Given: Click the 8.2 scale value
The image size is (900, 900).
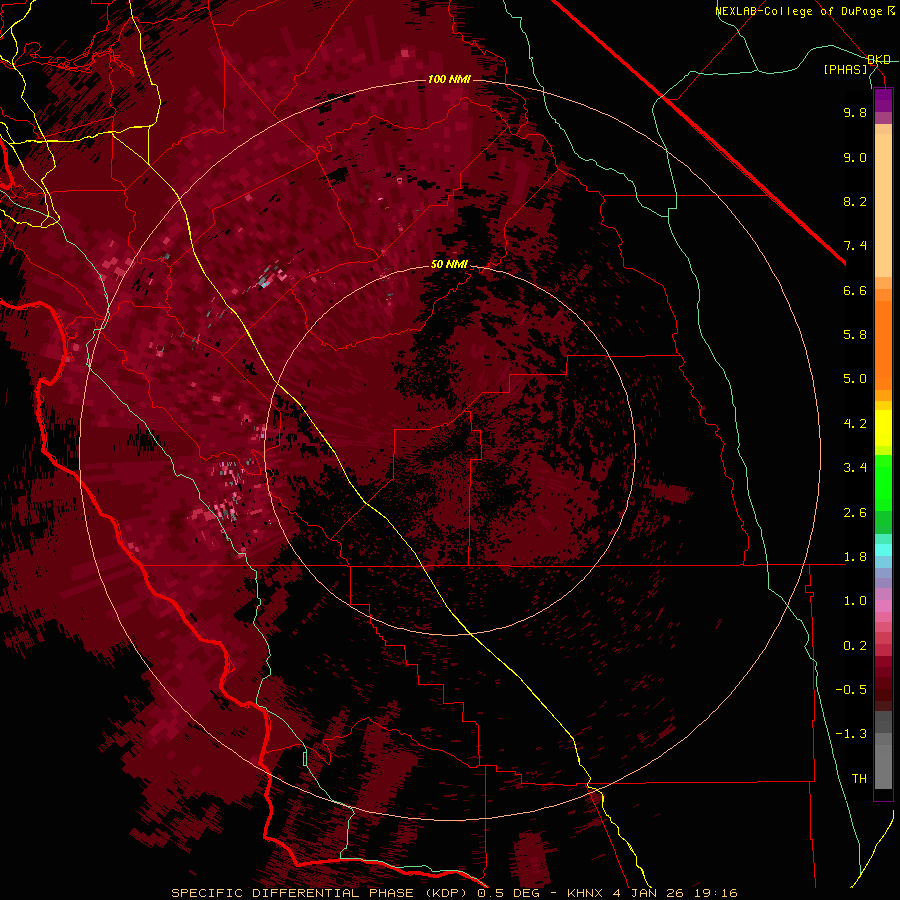Looking at the screenshot, I should click(x=855, y=201).
